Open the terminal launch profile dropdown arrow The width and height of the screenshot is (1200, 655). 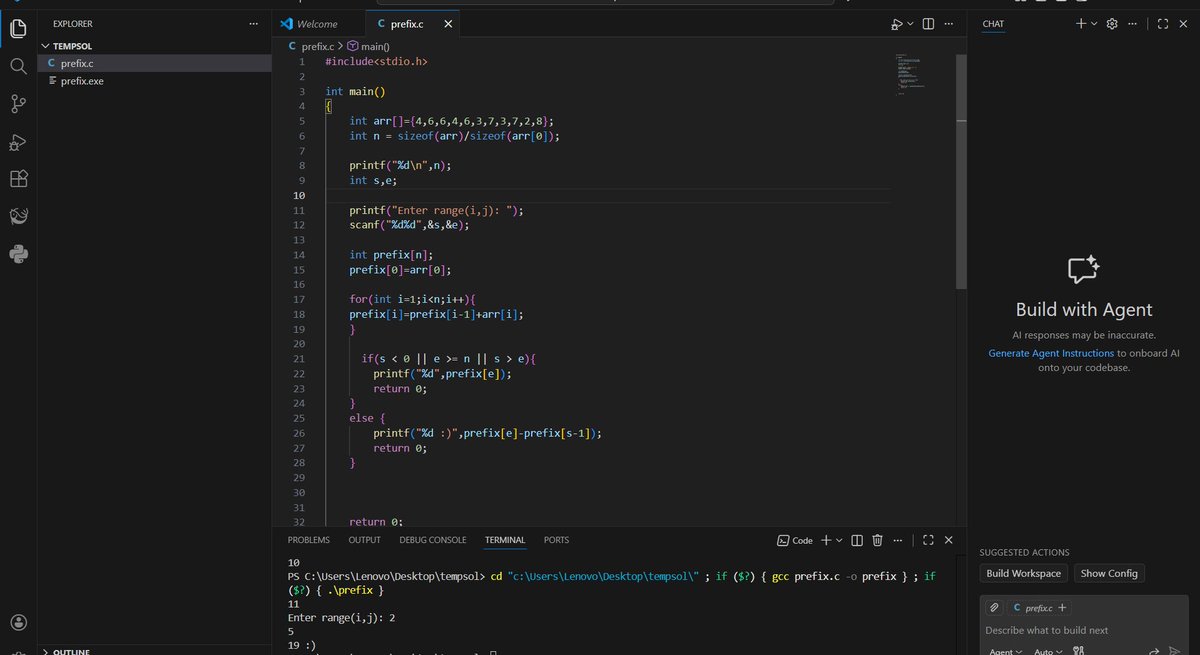coord(839,540)
